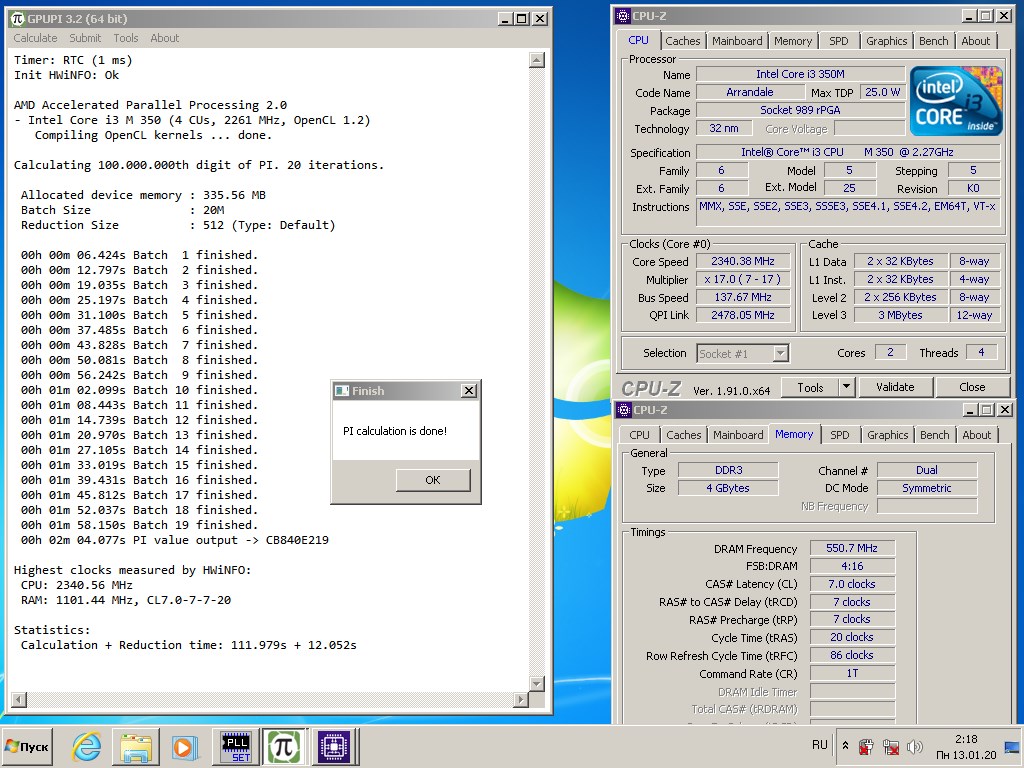Click GPUPI horizontal scrollbar right arrow

pyautogui.click(x=520, y=699)
